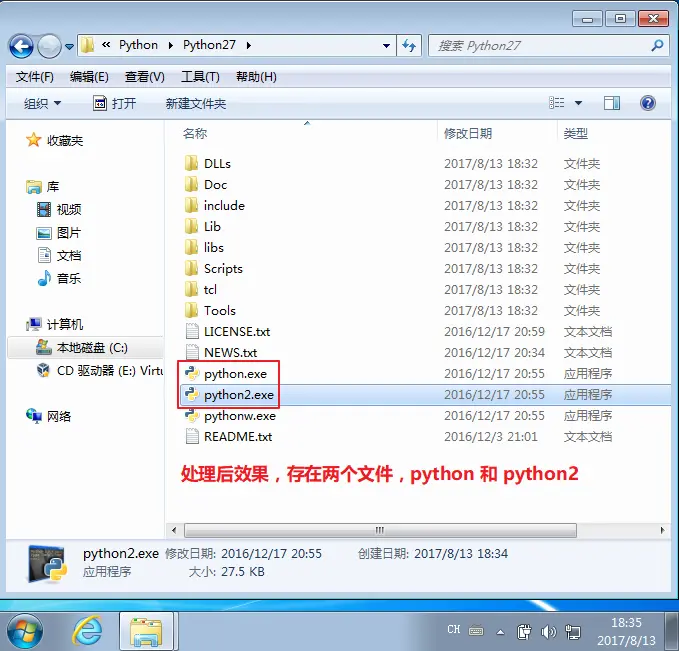This screenshot has height=651, width=679.
Task: Click the greyed Forward arrow button
Action: (x=49, y=46)
